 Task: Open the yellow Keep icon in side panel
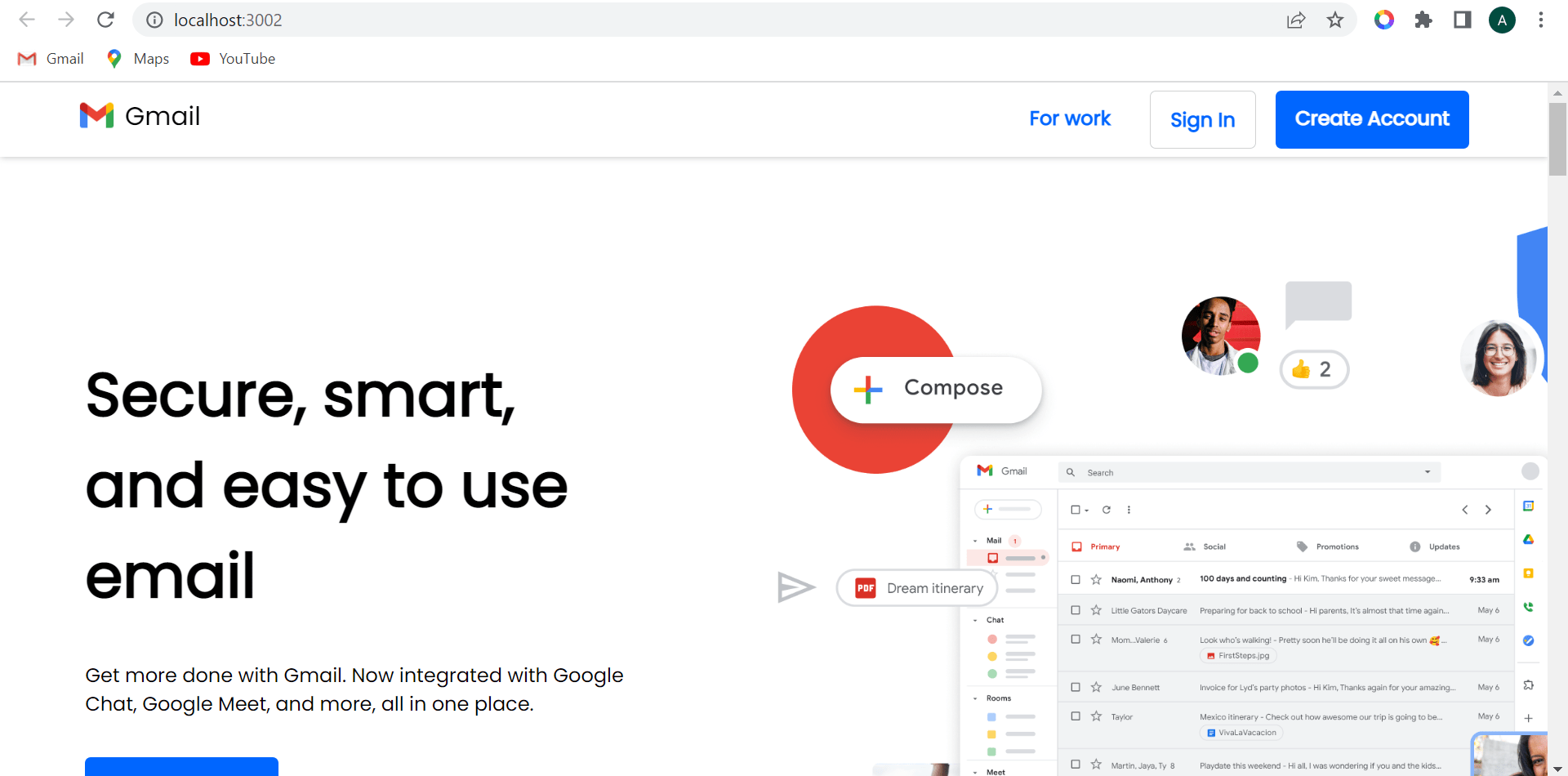(1529, 573)
